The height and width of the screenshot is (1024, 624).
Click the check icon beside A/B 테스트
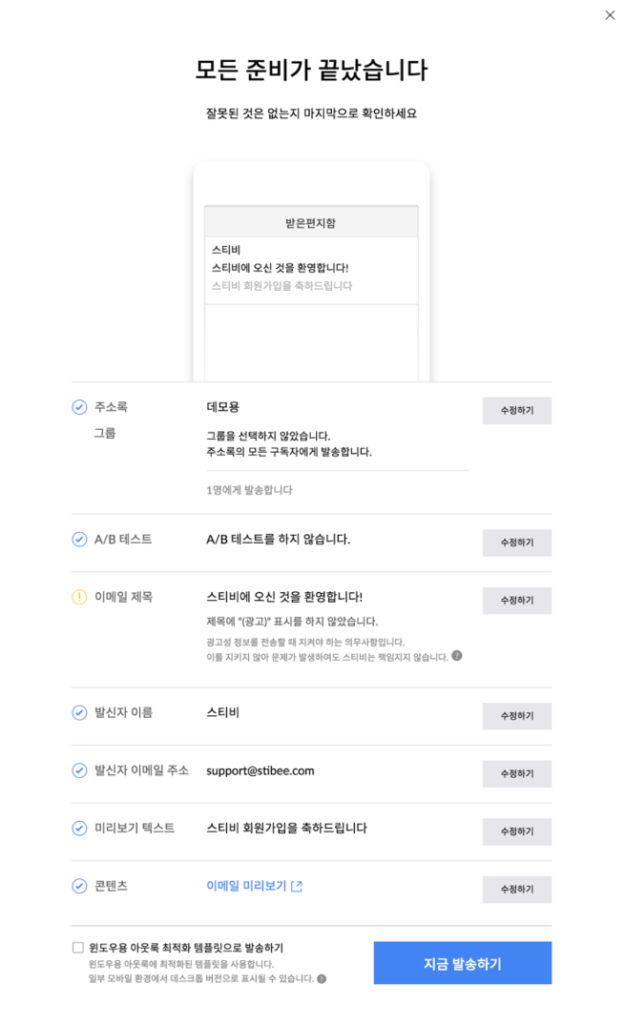click(80, 540)
